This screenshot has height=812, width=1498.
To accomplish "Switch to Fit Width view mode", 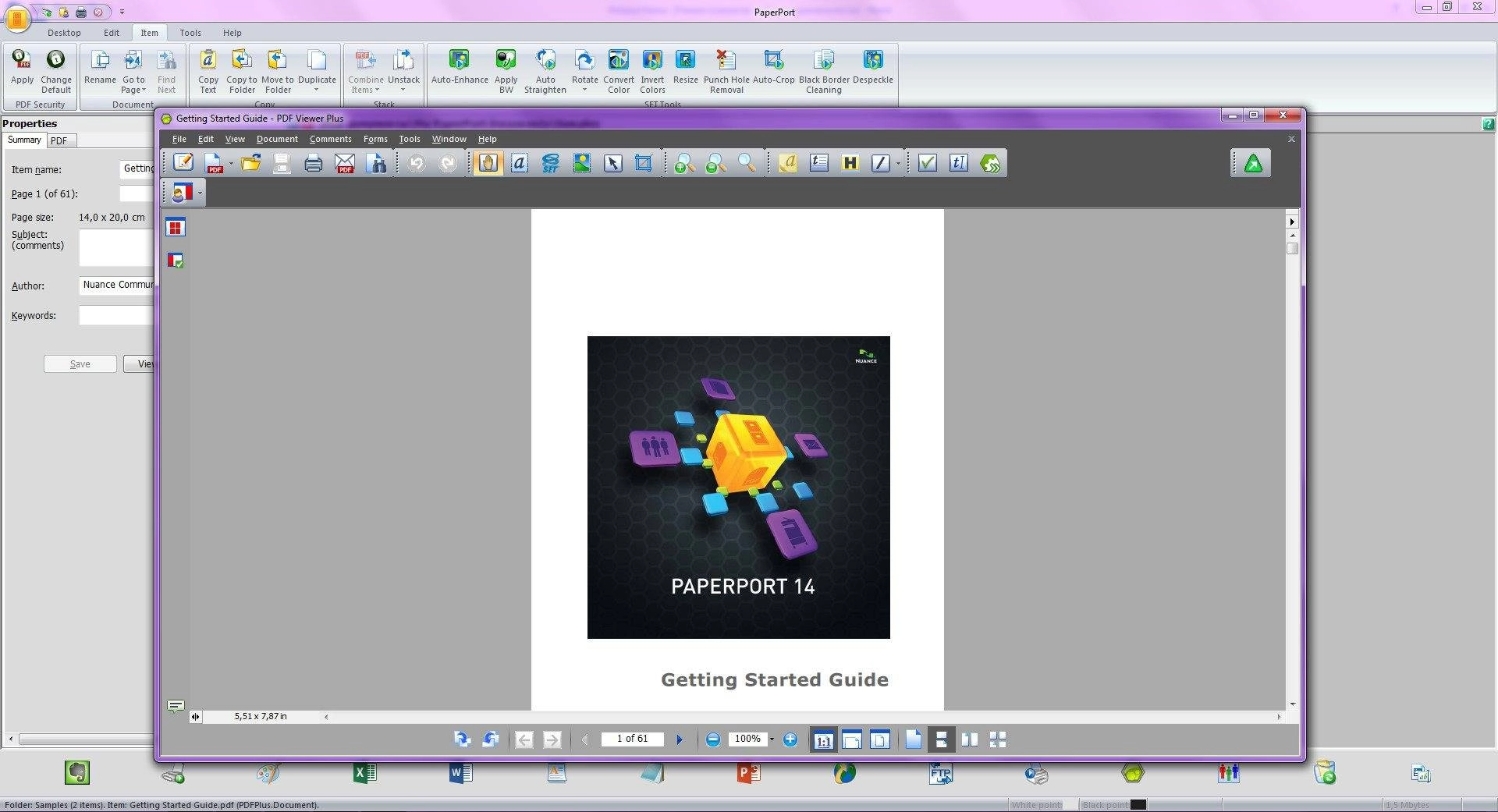I will coord(851,739).
